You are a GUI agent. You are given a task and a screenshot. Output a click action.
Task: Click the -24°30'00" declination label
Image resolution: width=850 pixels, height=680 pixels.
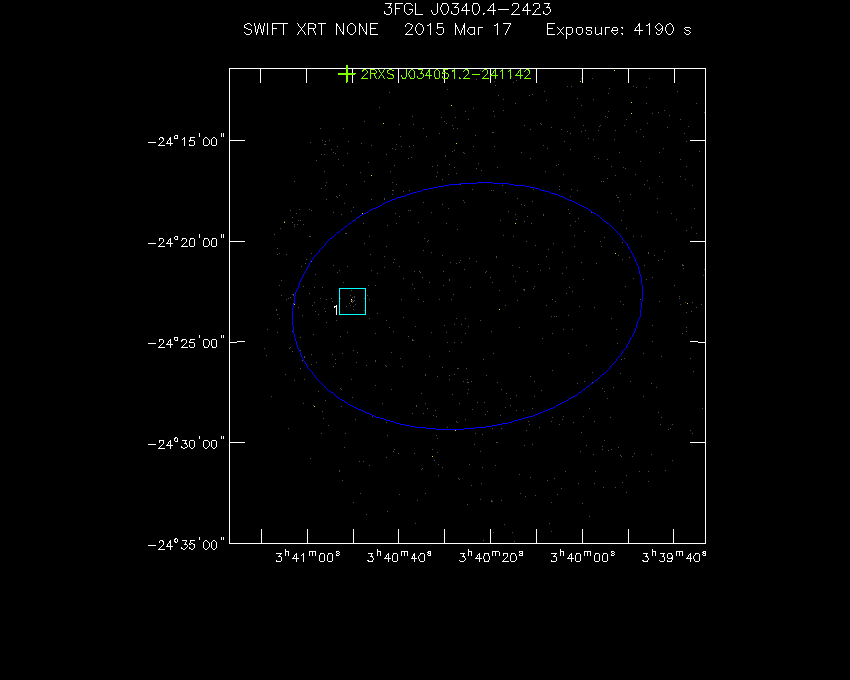tap(186, 444)
